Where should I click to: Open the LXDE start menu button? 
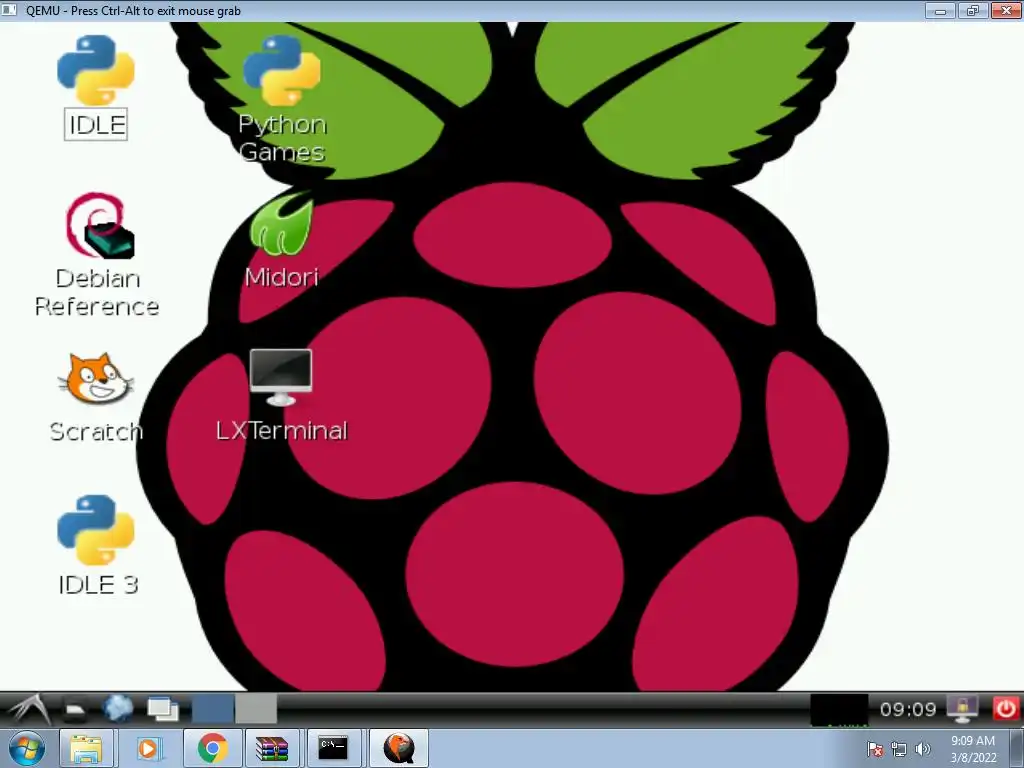(x=27, y=709)
